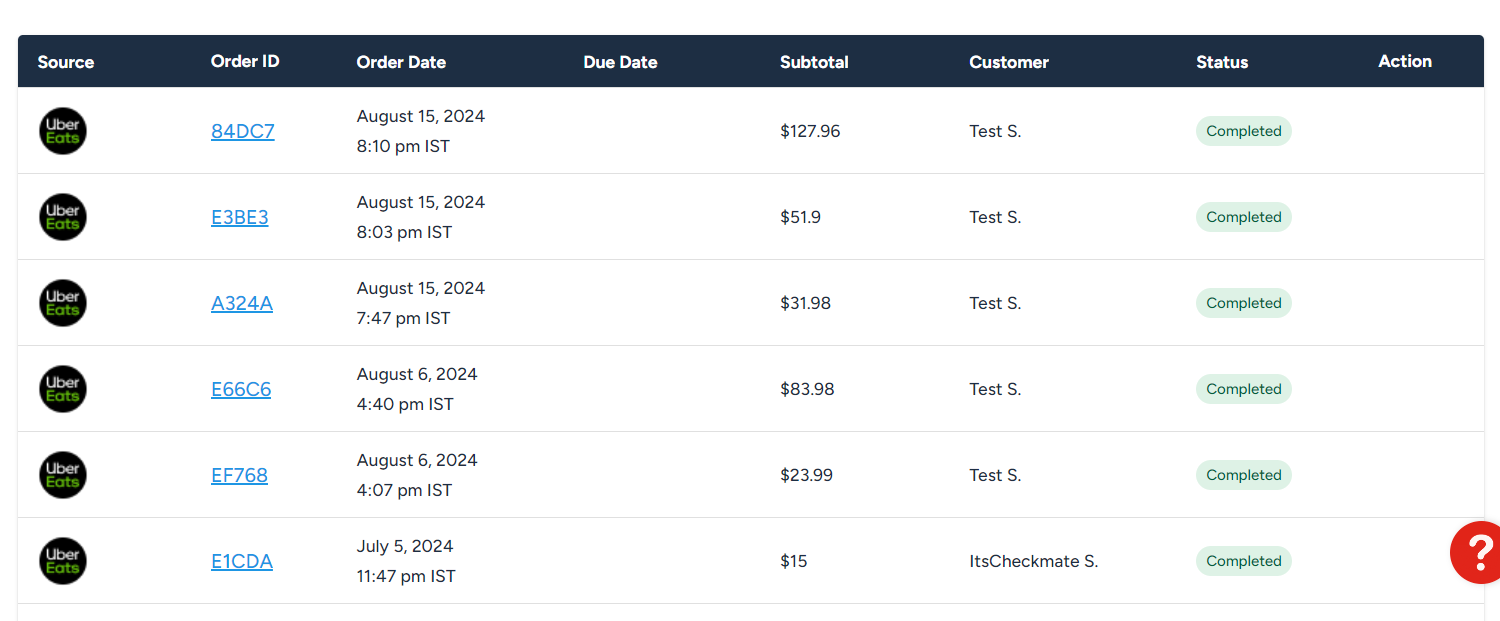Click the Uber Eats logo in the first row
The height and width of the screenshot is (621, 1500).
(62, 131)
